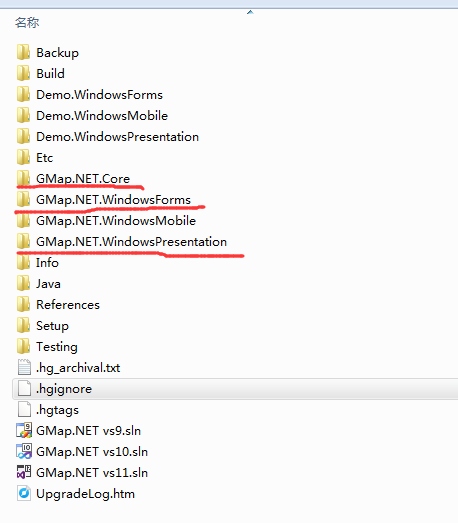The width and height of the screenshot is (458, 523).
Task: Sort by the 名称 column header
Action: pyautogui.click(x=27, y=23)
